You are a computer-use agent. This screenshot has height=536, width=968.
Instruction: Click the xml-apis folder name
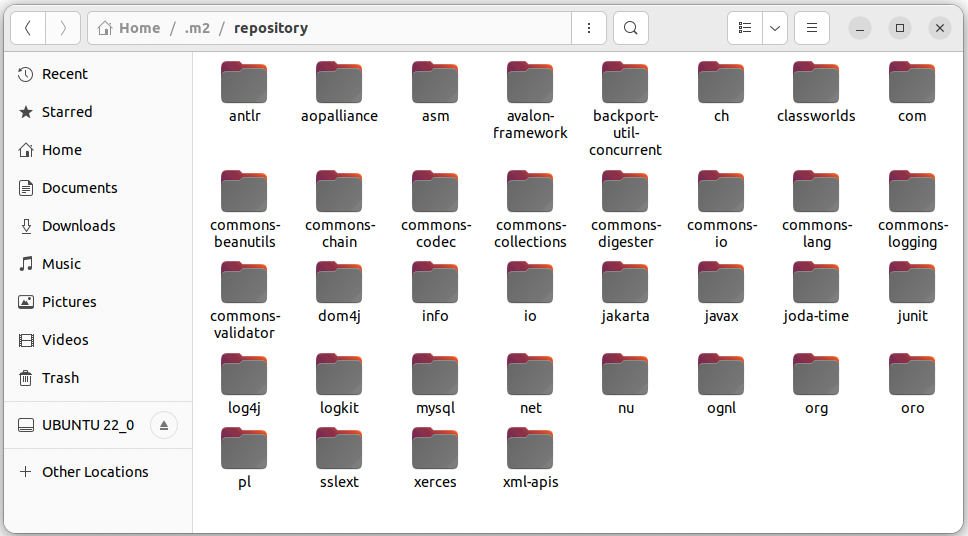[530, 482]
